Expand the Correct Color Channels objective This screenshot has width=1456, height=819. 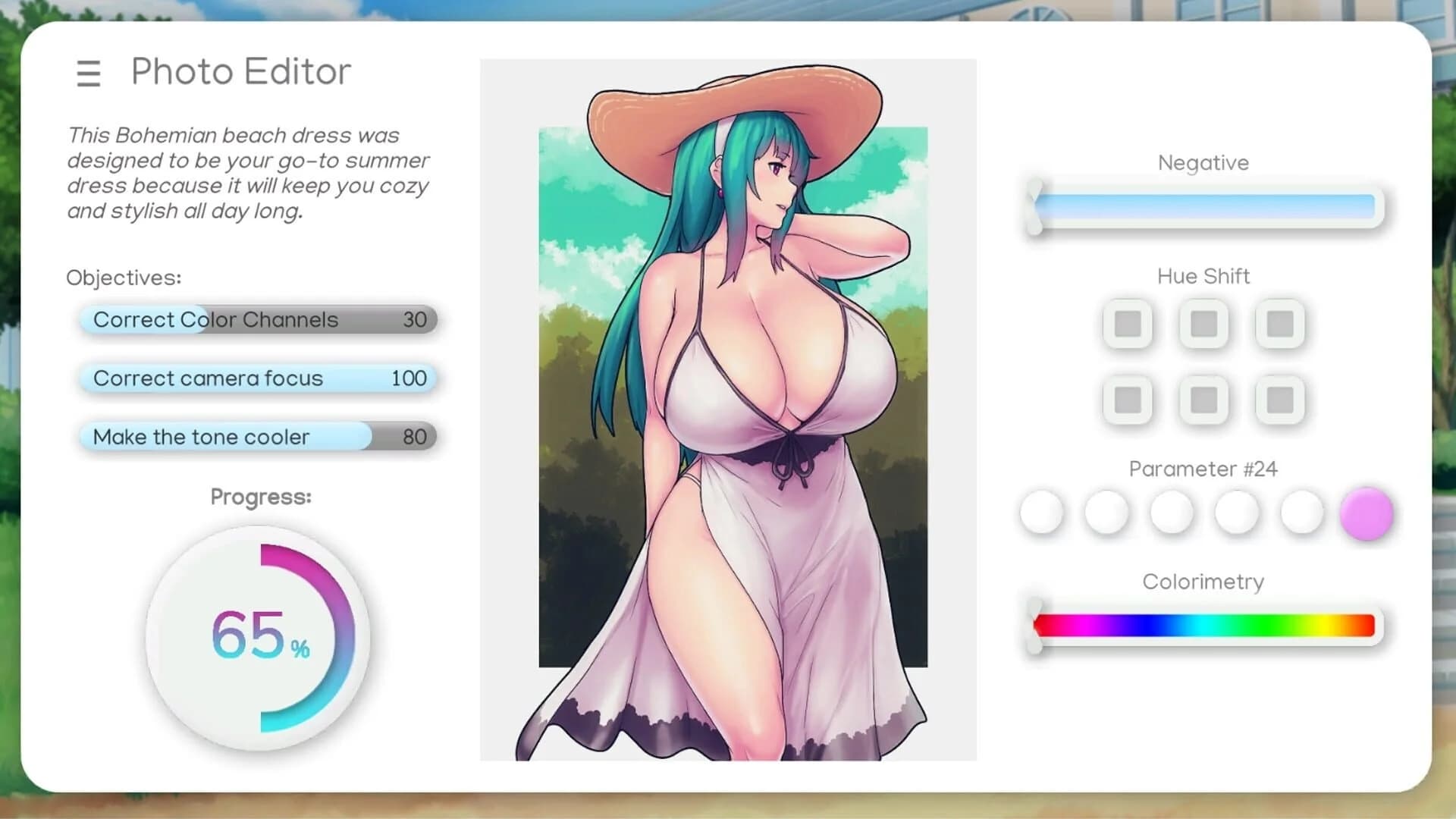pos(256,319)
